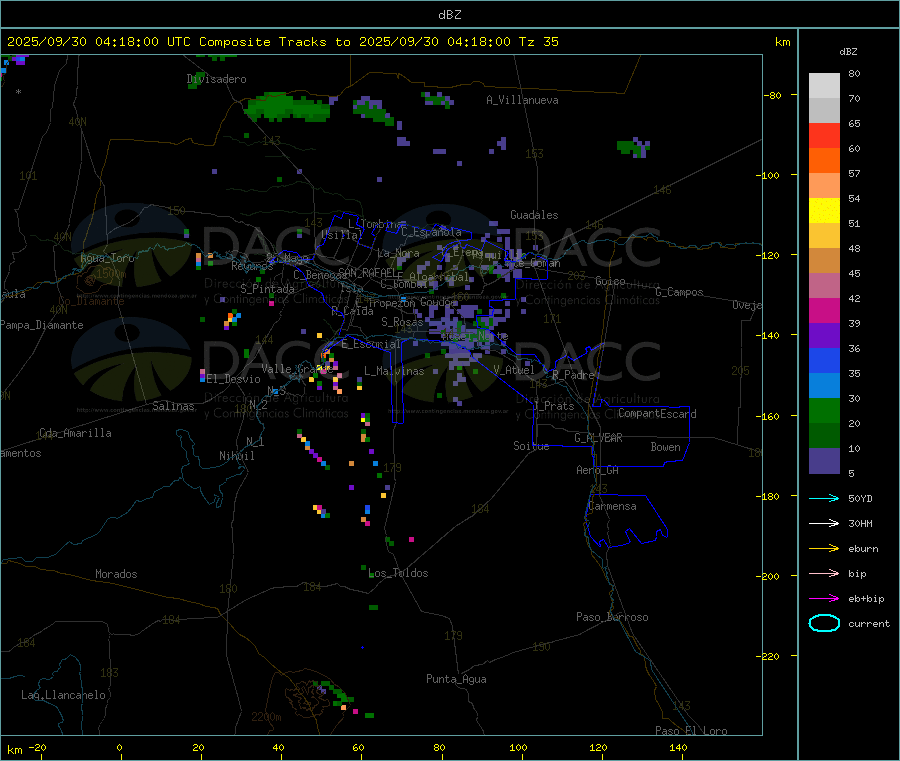Click the R_Padre label
This screenshot has height=761, width=900.
[x=573, y=375]
